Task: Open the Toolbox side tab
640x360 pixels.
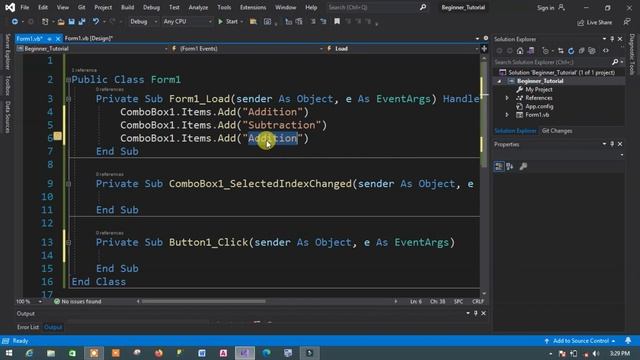Action: pyautogui.click(x=7, y=85)
